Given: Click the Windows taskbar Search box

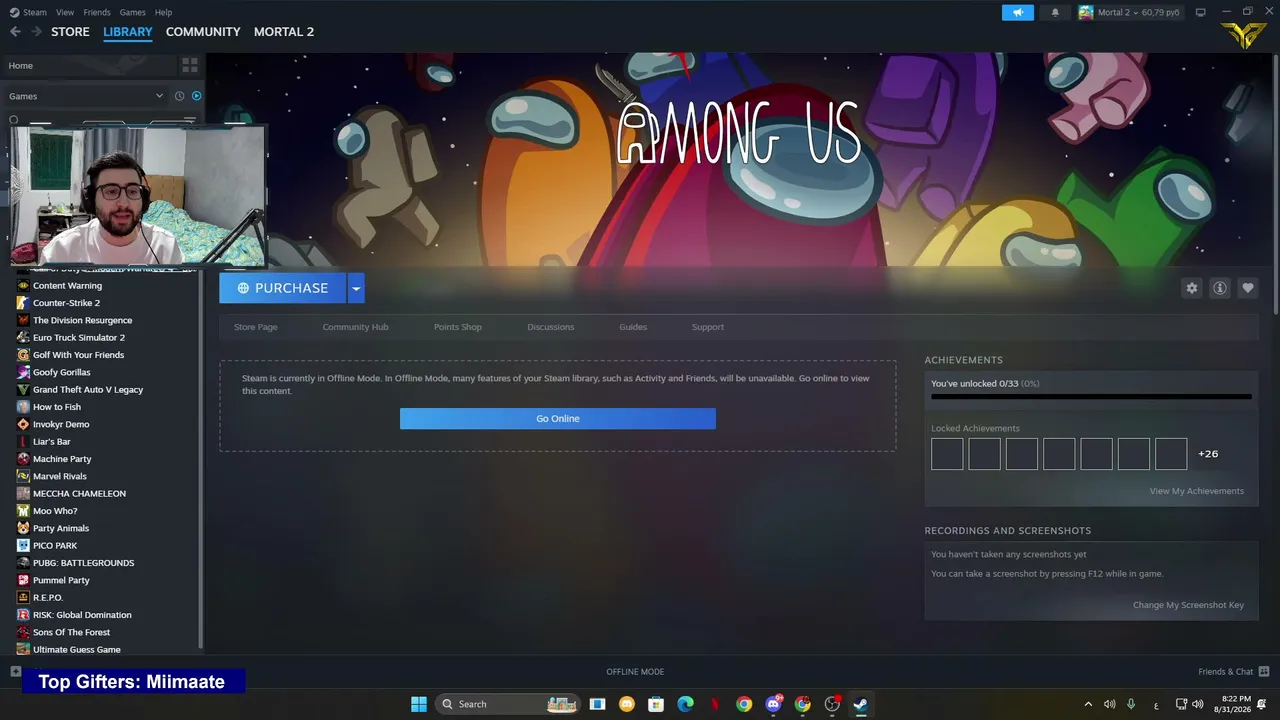Looking at the screenshot, I should pos(509,704).
